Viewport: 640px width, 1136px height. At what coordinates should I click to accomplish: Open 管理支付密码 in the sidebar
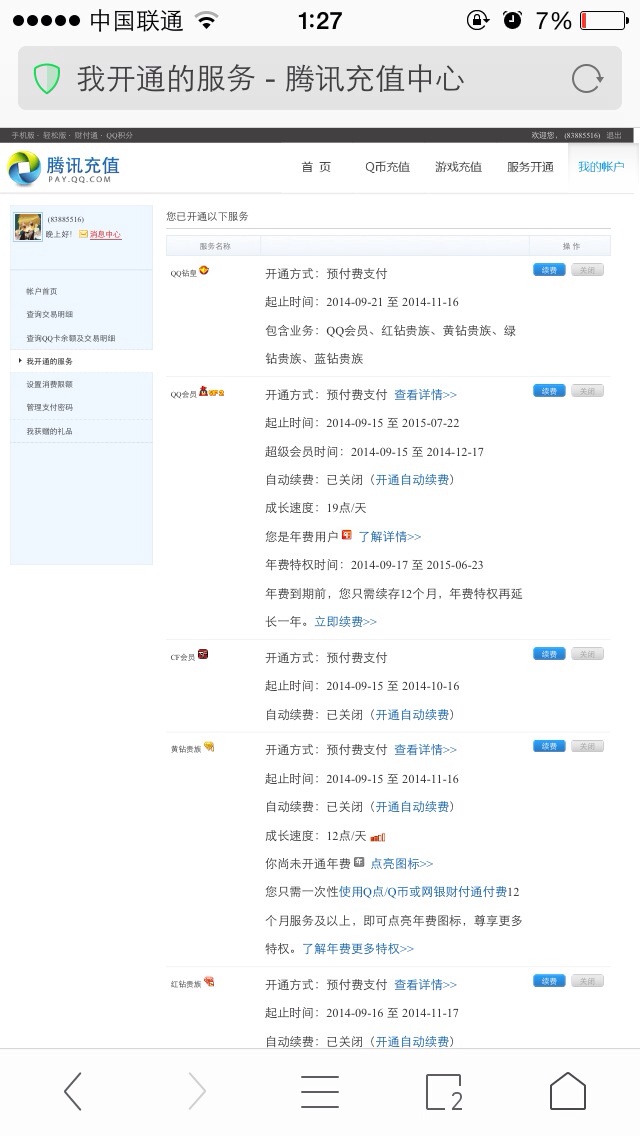[49, 407]
